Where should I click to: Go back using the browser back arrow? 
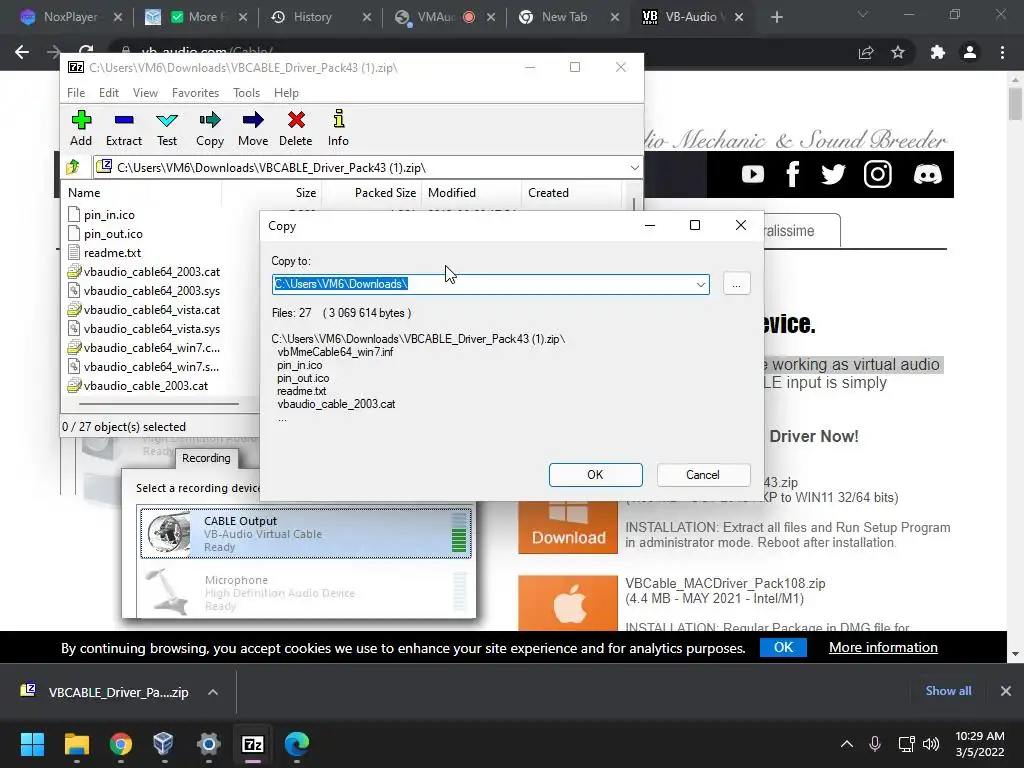(x=22, y=52)
